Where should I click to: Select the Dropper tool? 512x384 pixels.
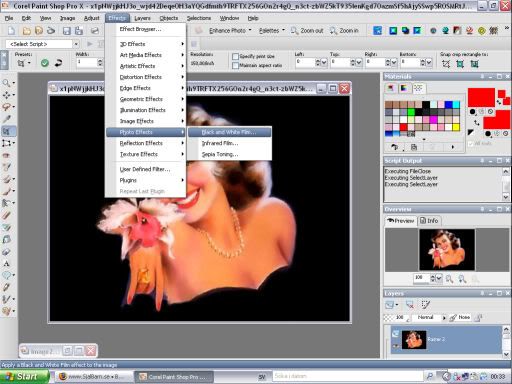point(6,119)
